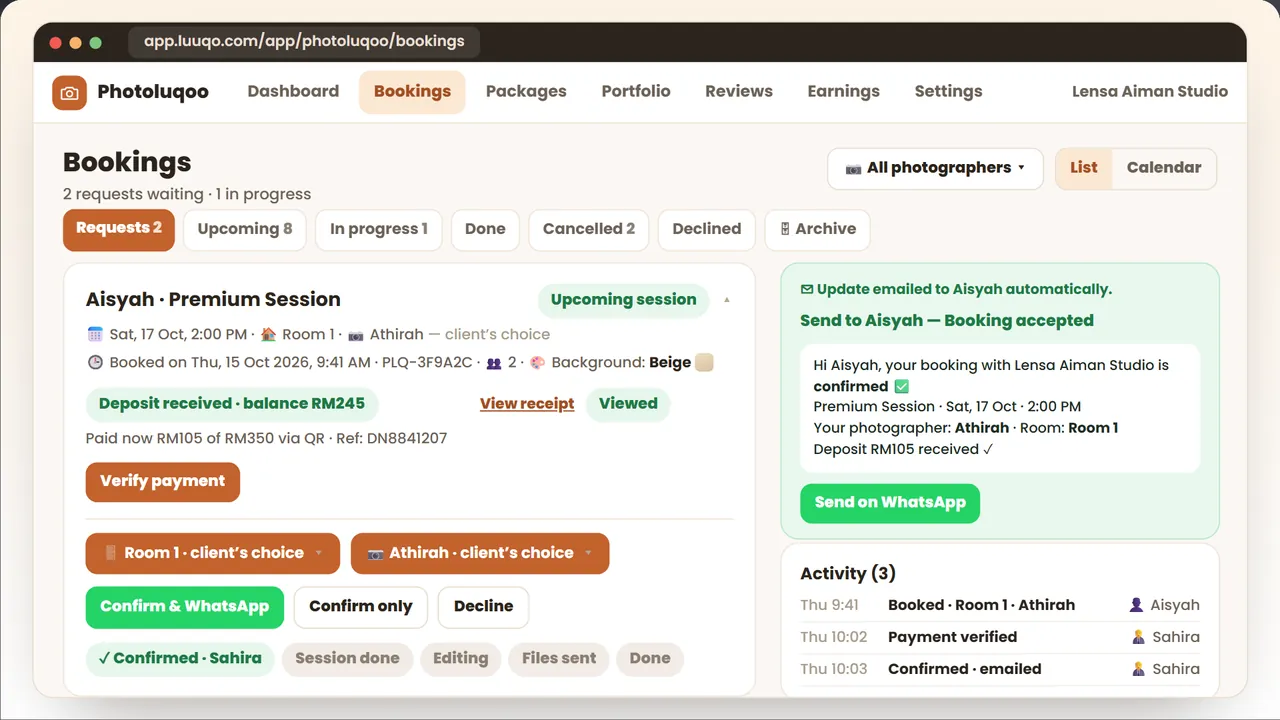Mark the Session done progress step
This screenshot has width=1280, height=720.
(347, 658)
